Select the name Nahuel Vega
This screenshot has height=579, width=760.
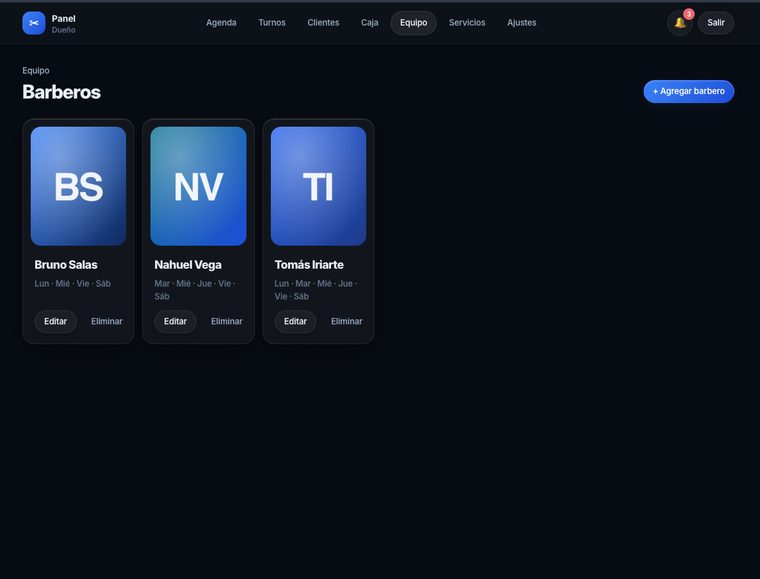pyautogui.click(x=188, y=265)
